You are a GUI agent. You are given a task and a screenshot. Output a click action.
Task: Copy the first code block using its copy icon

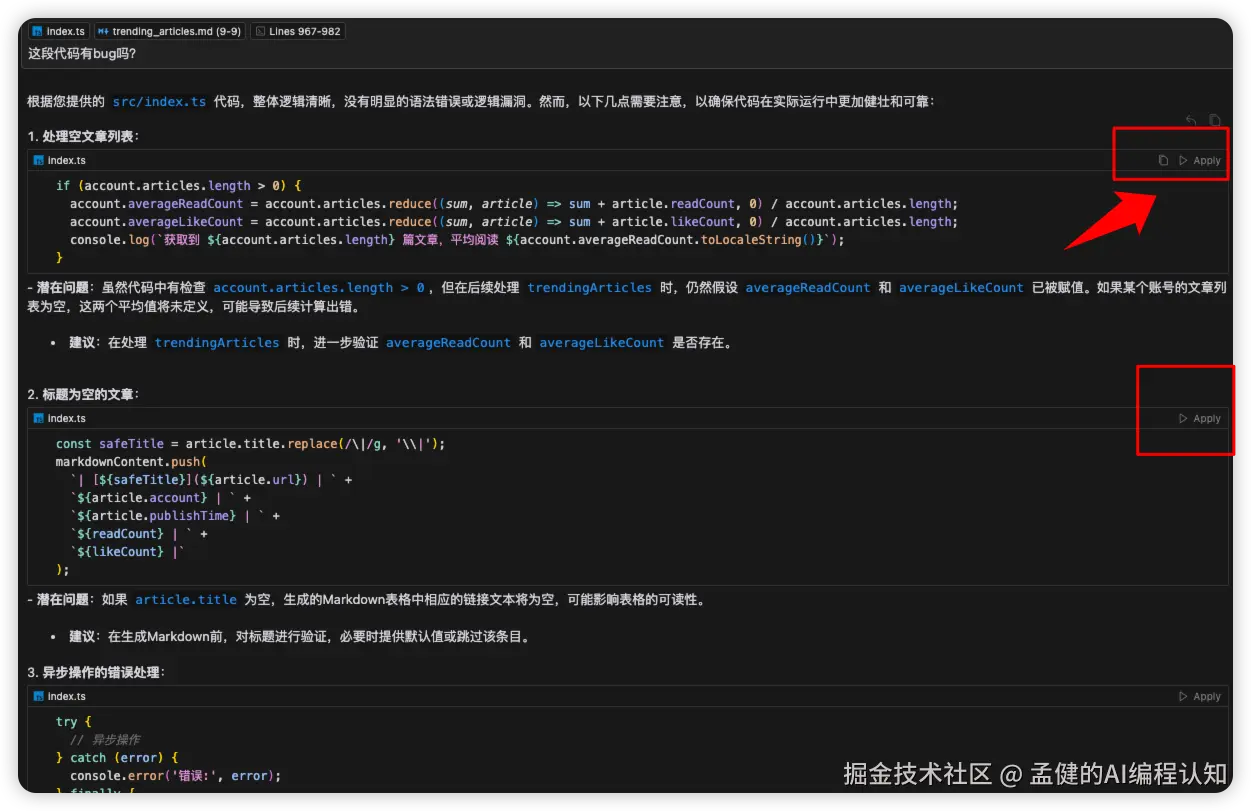tap(1163, 160)
